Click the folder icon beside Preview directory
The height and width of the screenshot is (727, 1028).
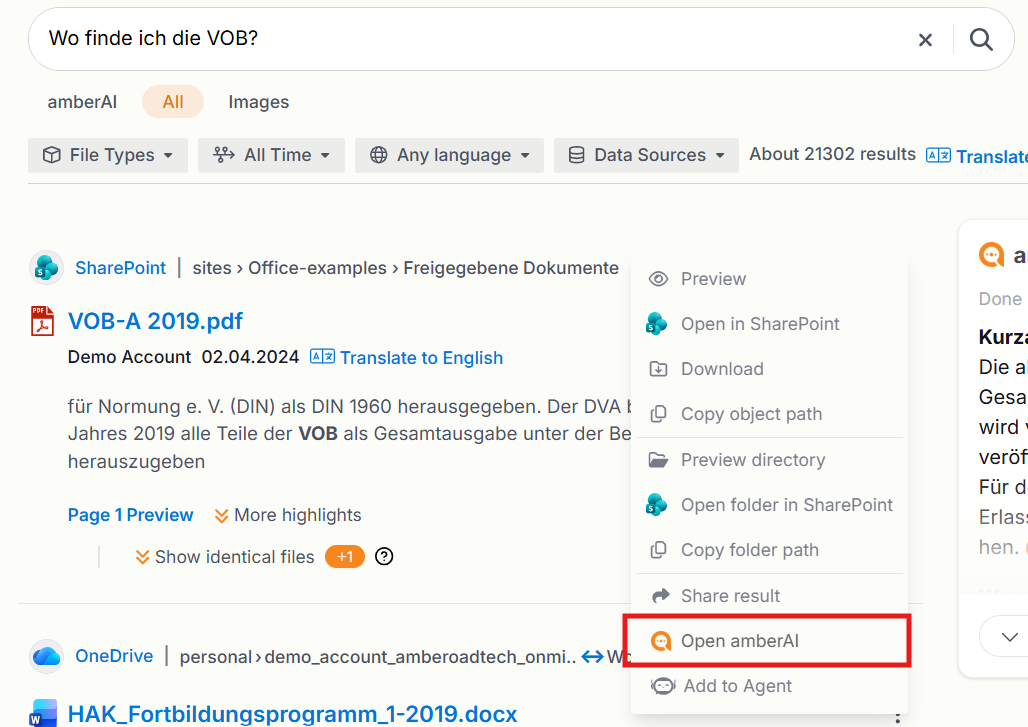(658, 460)
